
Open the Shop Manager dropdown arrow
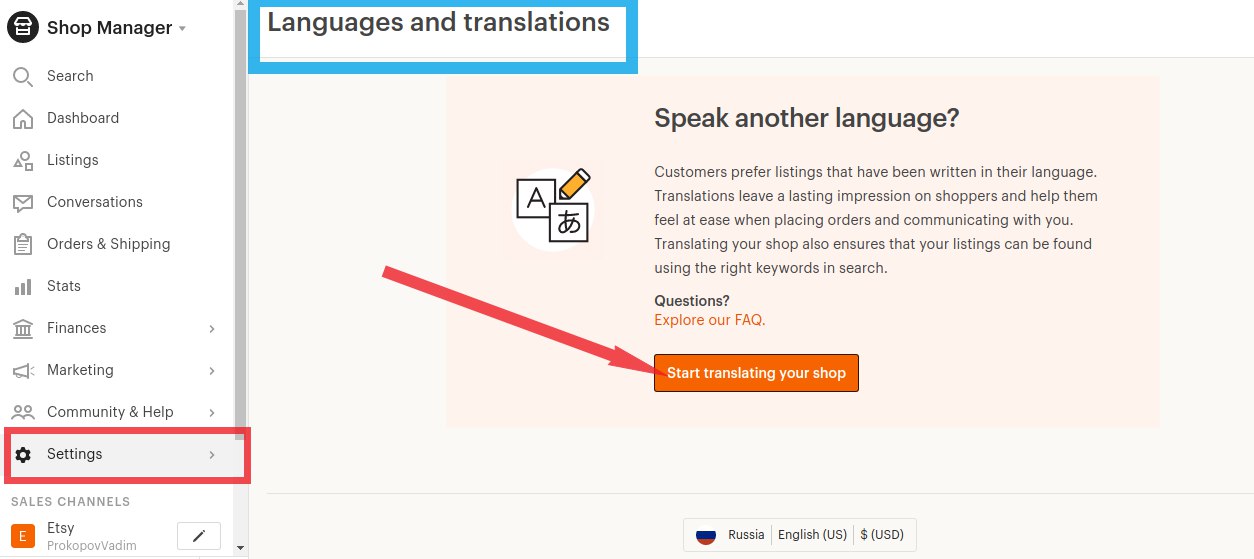182,29
